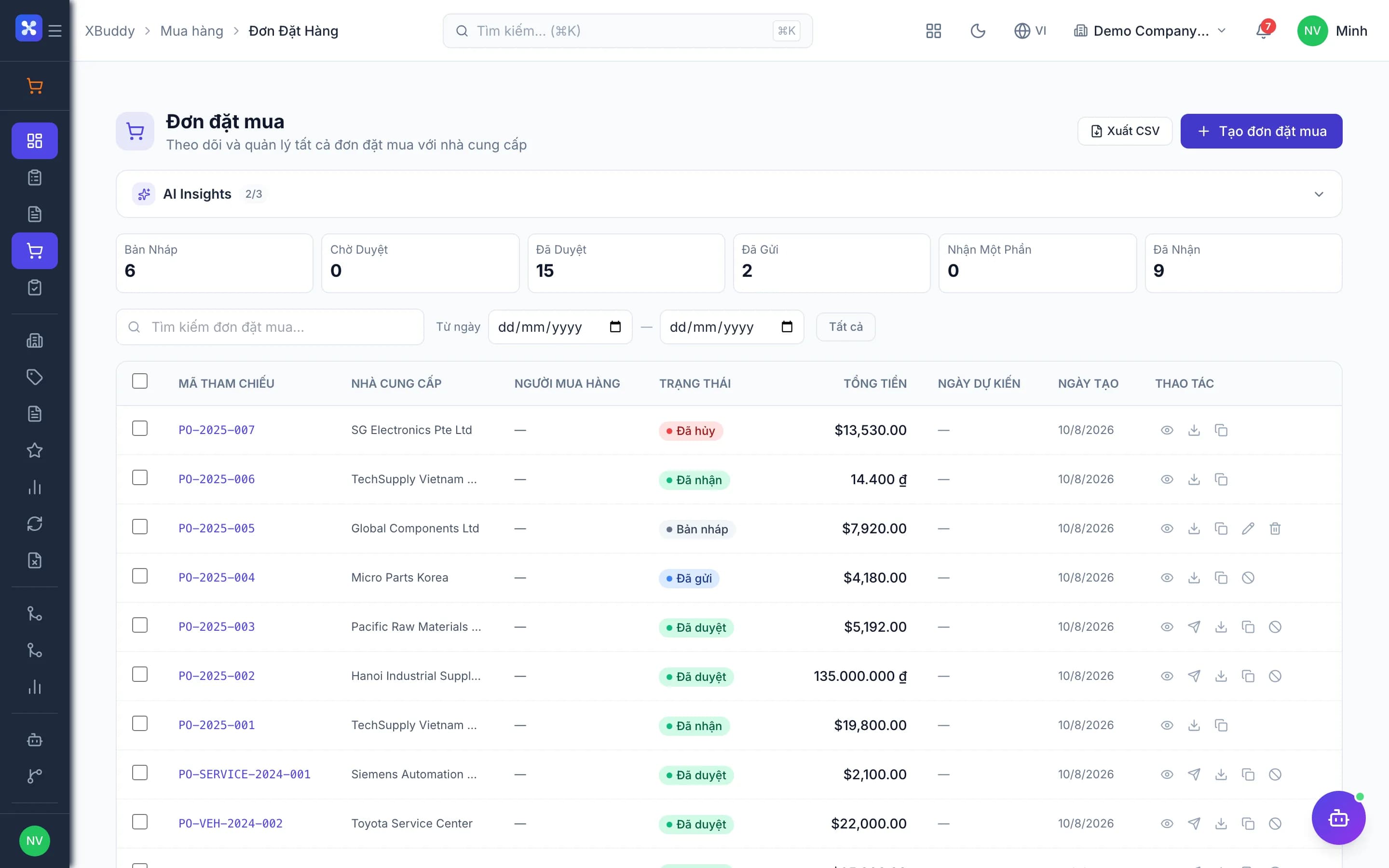Open the sidebar hamburger menu
Viewport: 1389px width, 868px height.
point(55,30)
